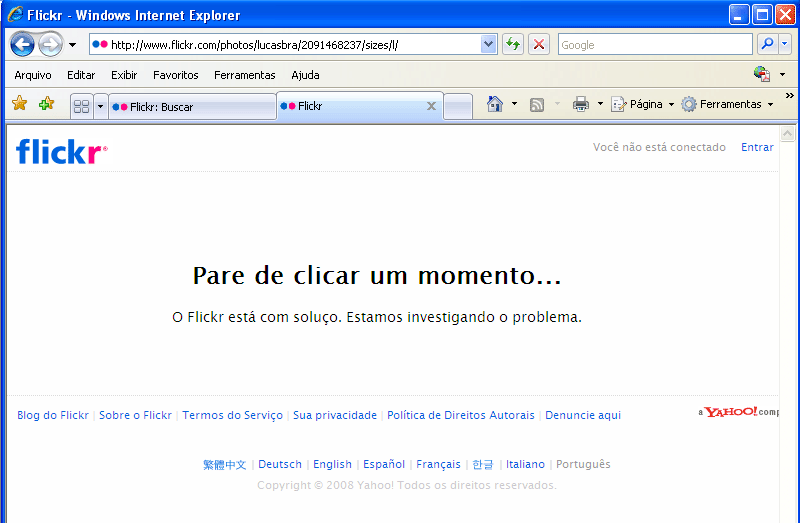Click the PDF converter icon in menu bar
Screen dimensions: 800x523
[762, 74]
